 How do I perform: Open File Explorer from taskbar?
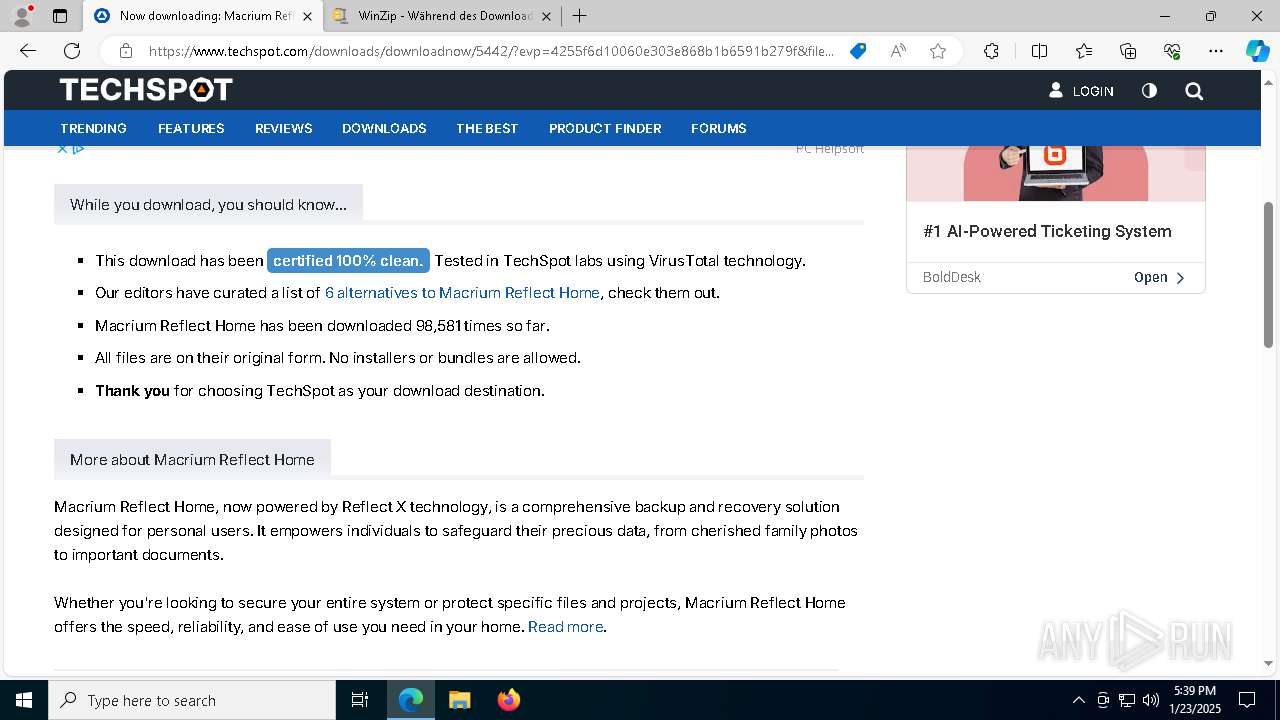tap(459, 700)
